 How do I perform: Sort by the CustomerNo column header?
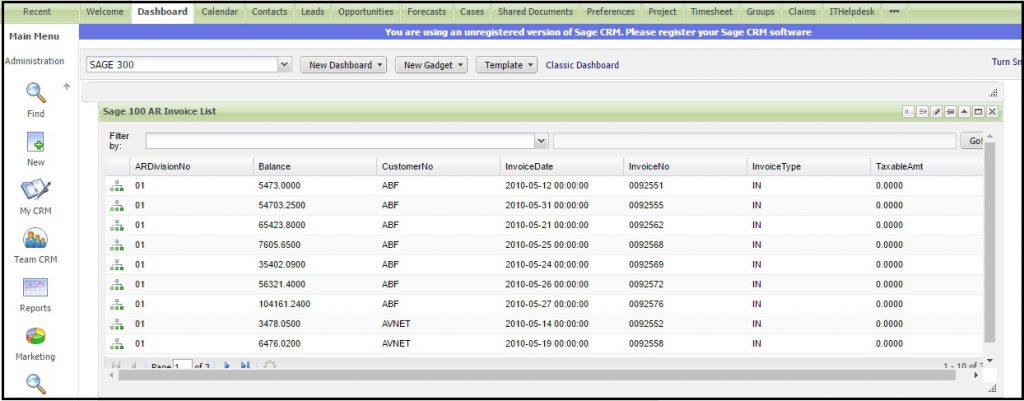[438, 167]
